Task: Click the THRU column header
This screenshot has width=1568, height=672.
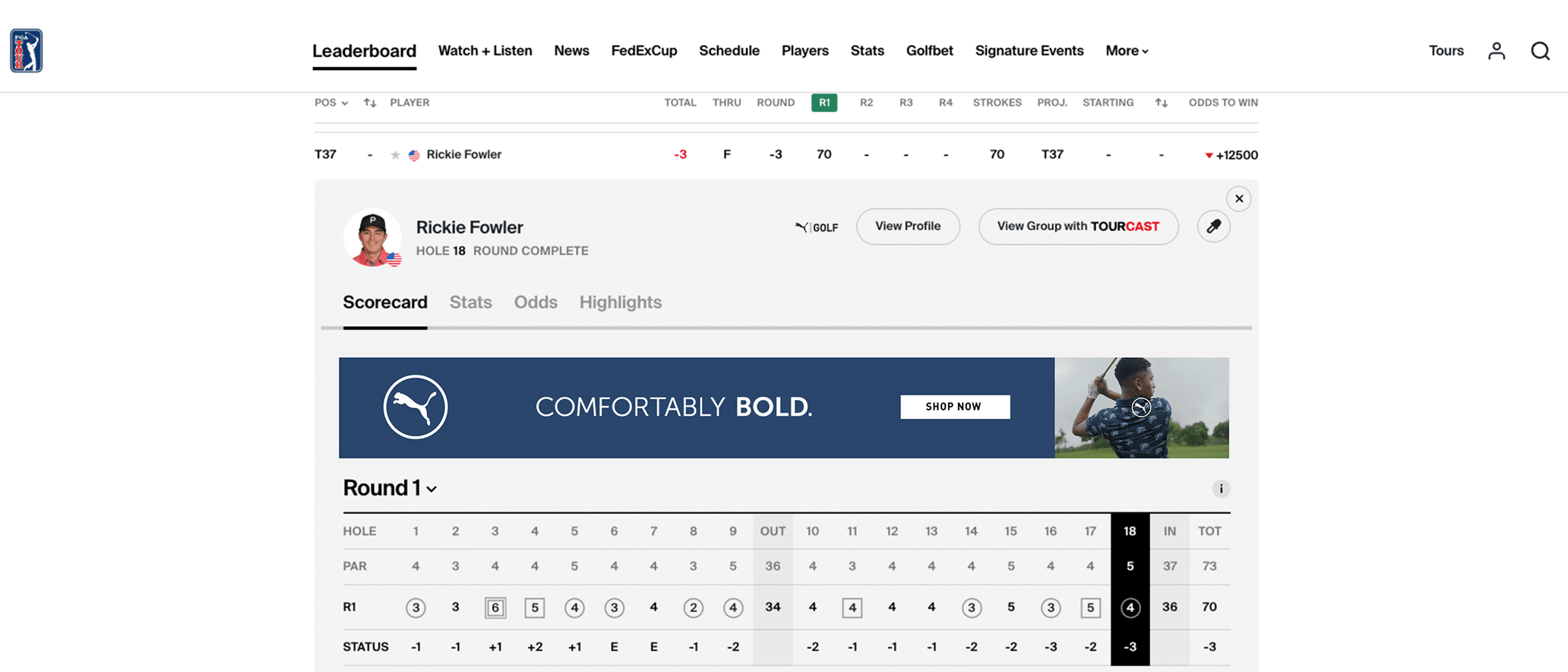Action: pyautogui.click(x=727, y=103)
